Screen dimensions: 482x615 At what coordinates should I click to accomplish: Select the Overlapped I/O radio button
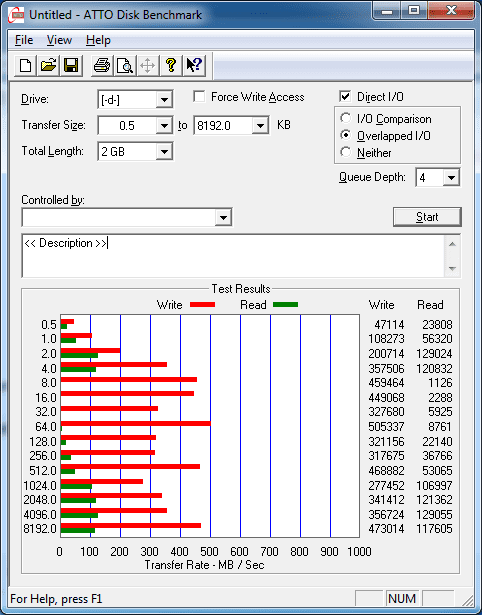[346, 135]
